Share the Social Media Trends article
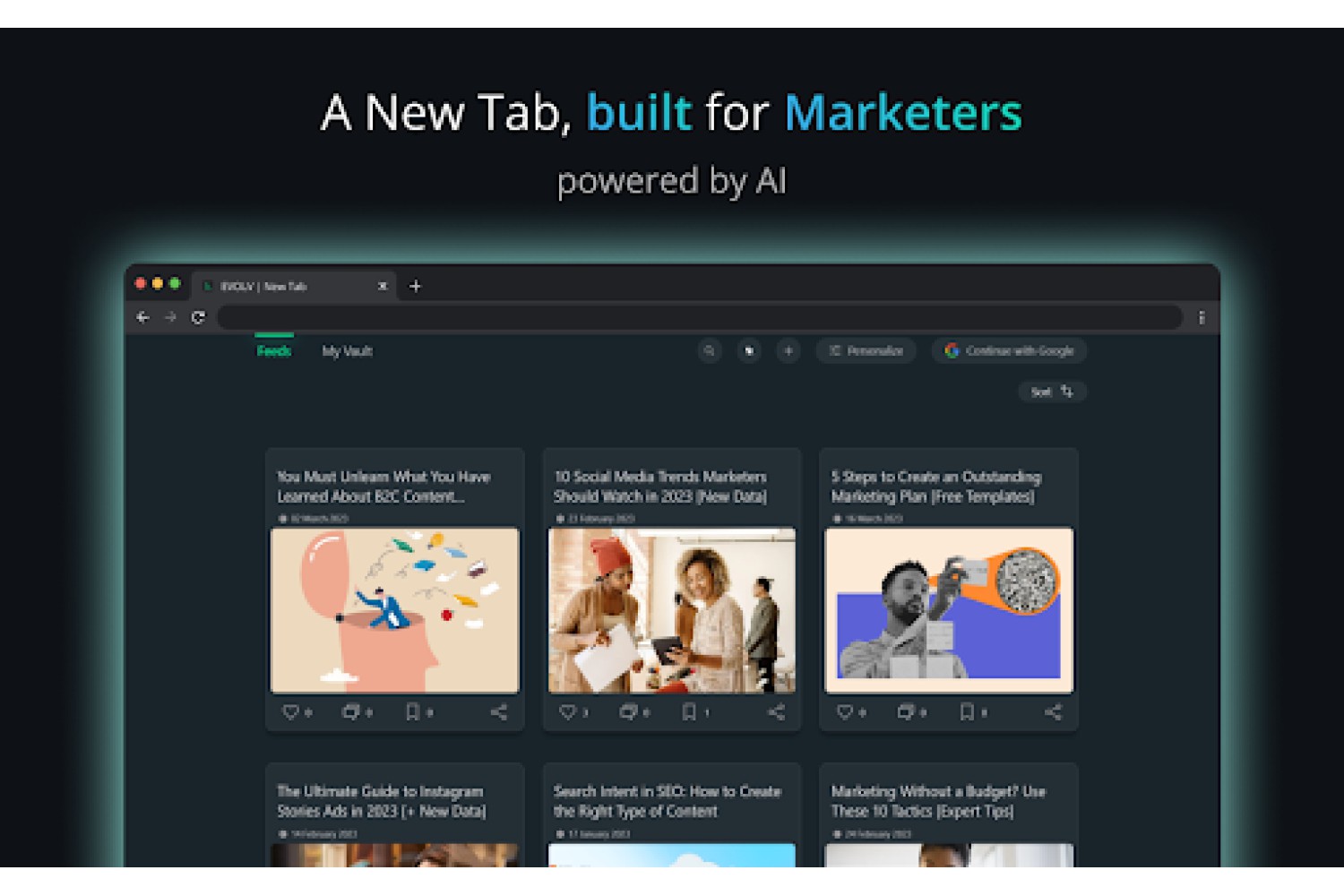1344x896 pixels. [x=776, y=712]
